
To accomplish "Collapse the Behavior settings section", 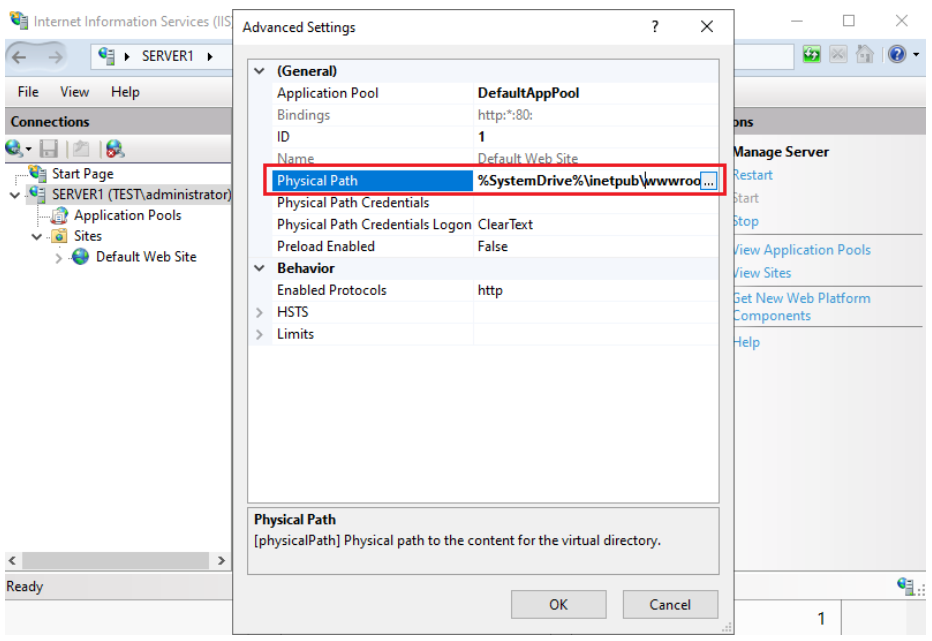I will 260,268.
